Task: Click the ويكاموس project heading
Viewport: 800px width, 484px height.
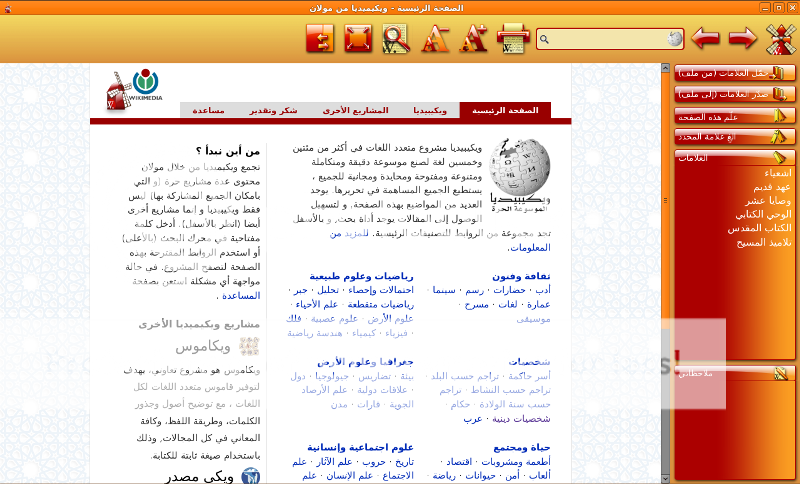Action: pos(203,347)
